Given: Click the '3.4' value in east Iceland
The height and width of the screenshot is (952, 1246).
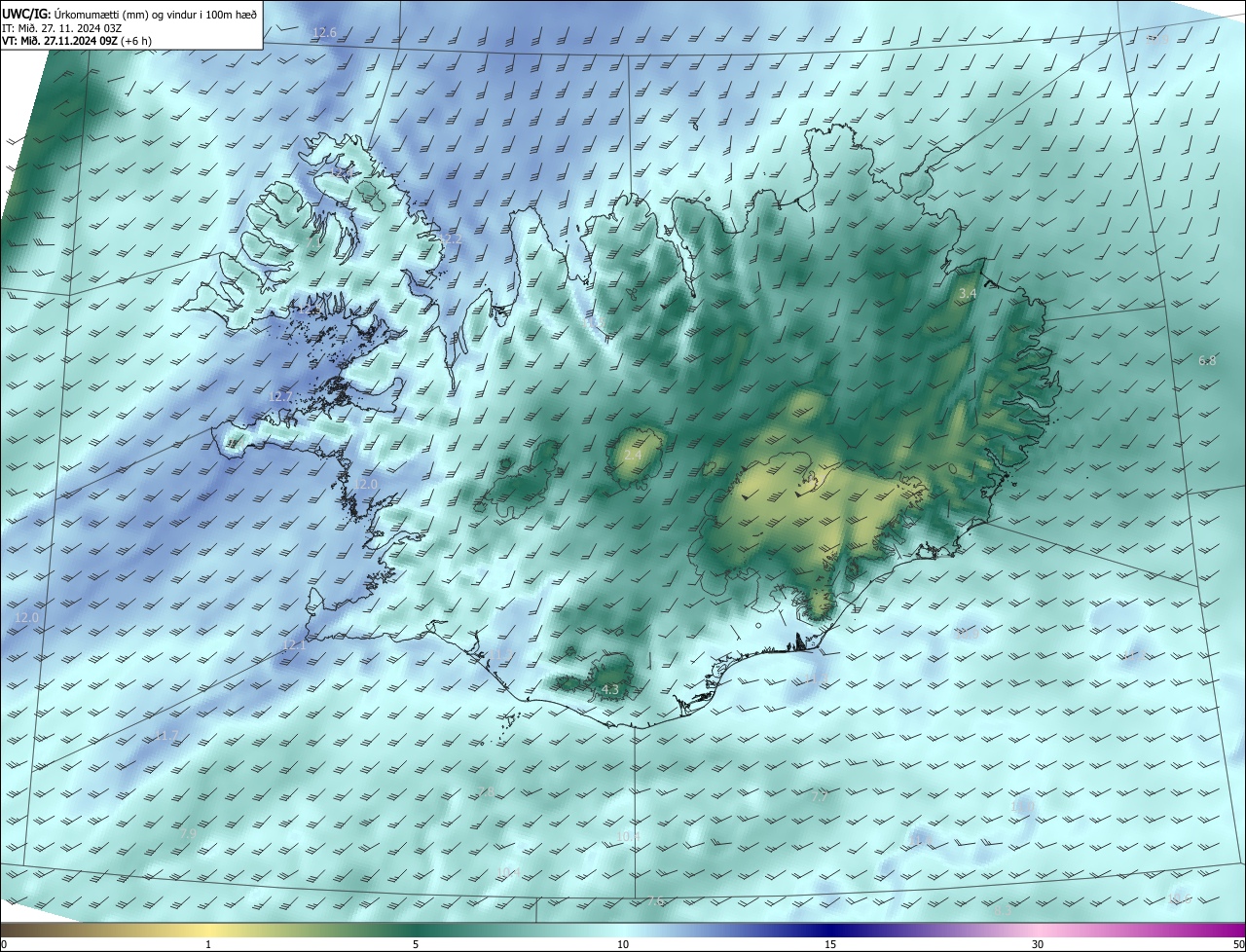Looking at the screenshot, I should (x=968, y=293).
